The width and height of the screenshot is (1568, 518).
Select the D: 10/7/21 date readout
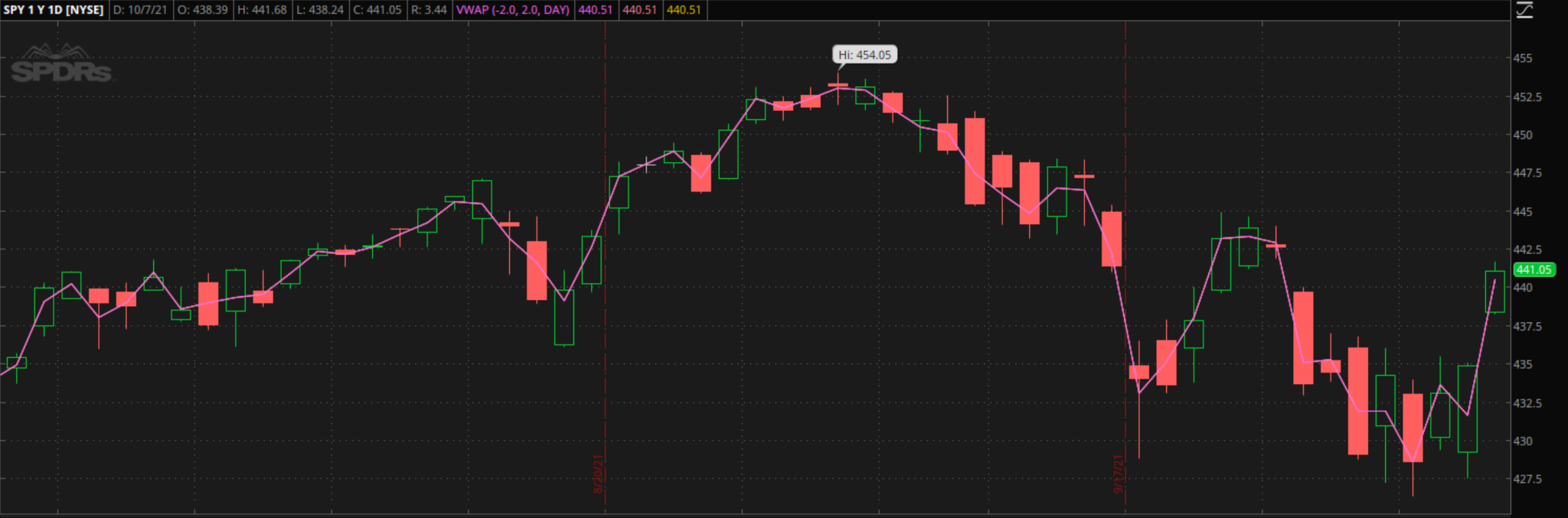click(140, 10)
